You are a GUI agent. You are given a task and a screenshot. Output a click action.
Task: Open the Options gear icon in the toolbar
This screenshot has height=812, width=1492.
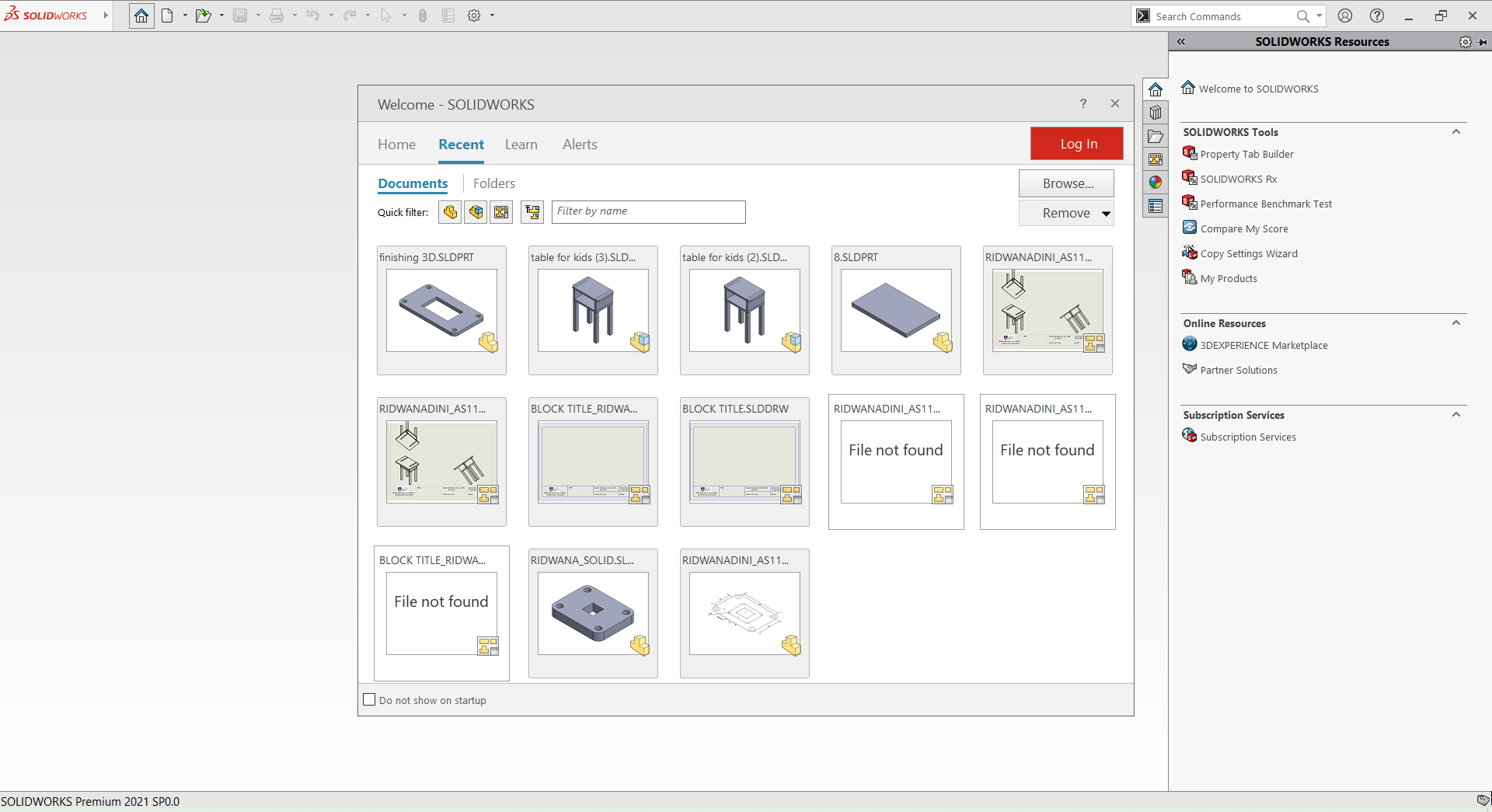pos(474,16)
